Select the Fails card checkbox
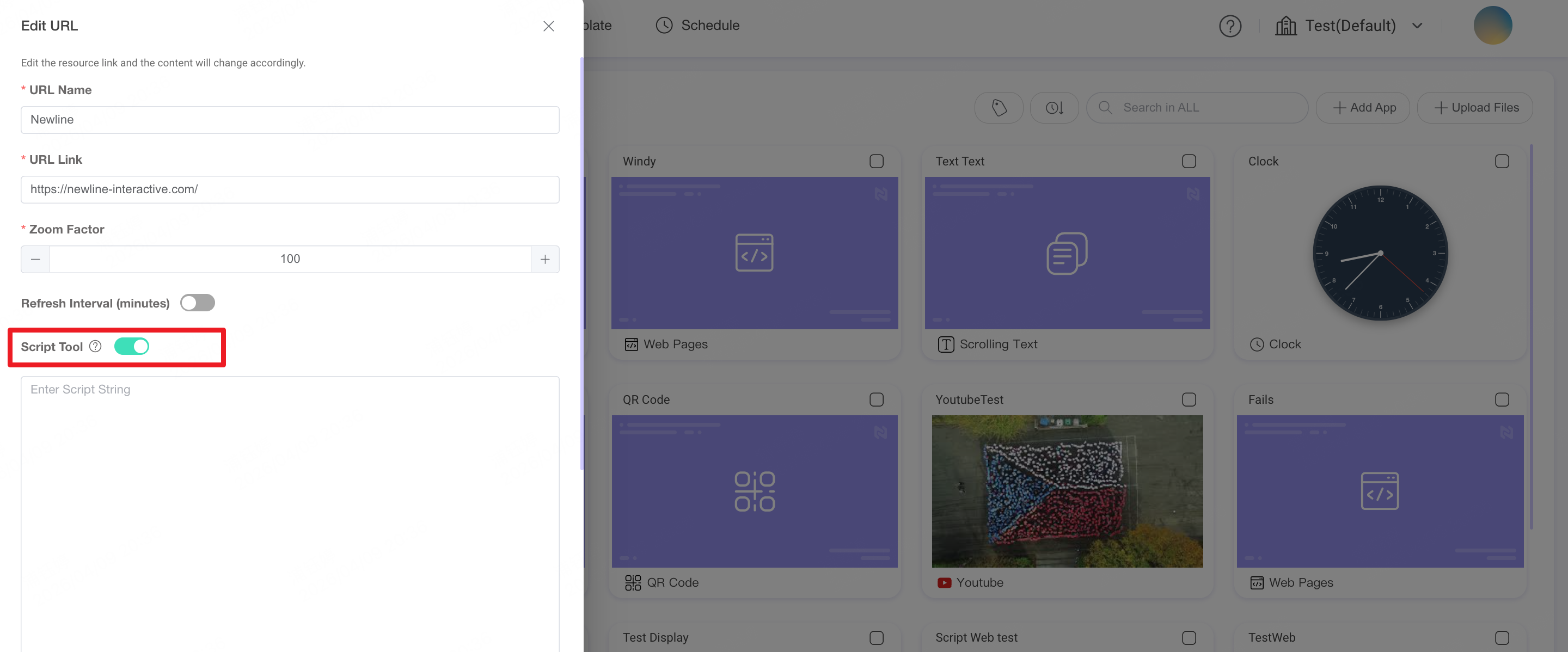 1502,399
